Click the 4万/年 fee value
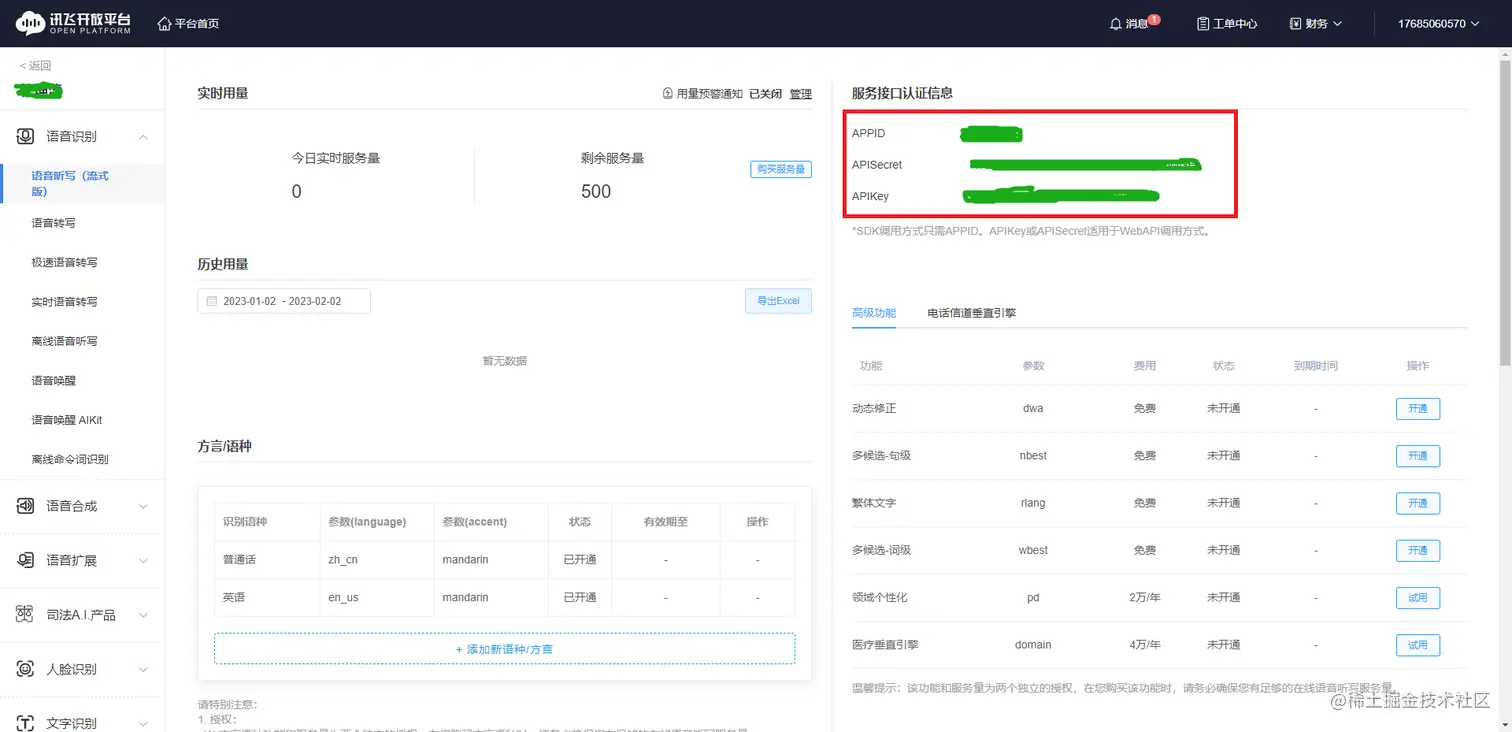Image resolution: width=1512 pixels, height=732 pixels. click(1145, 645)
